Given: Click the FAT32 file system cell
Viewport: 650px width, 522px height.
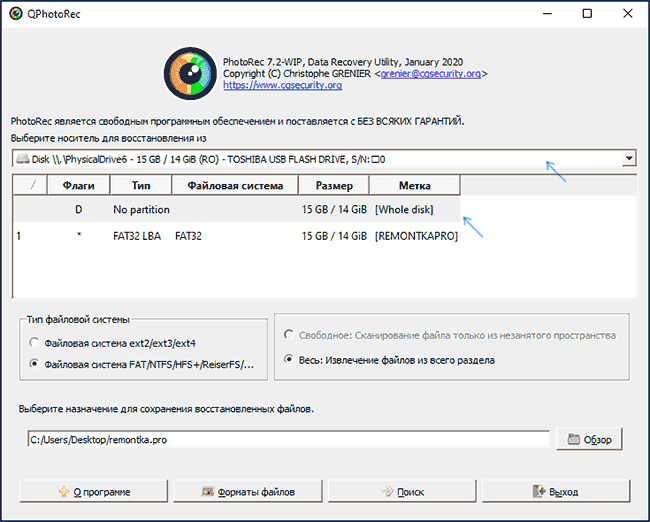Looking at the screenshot, I should (x=188, y=236).
